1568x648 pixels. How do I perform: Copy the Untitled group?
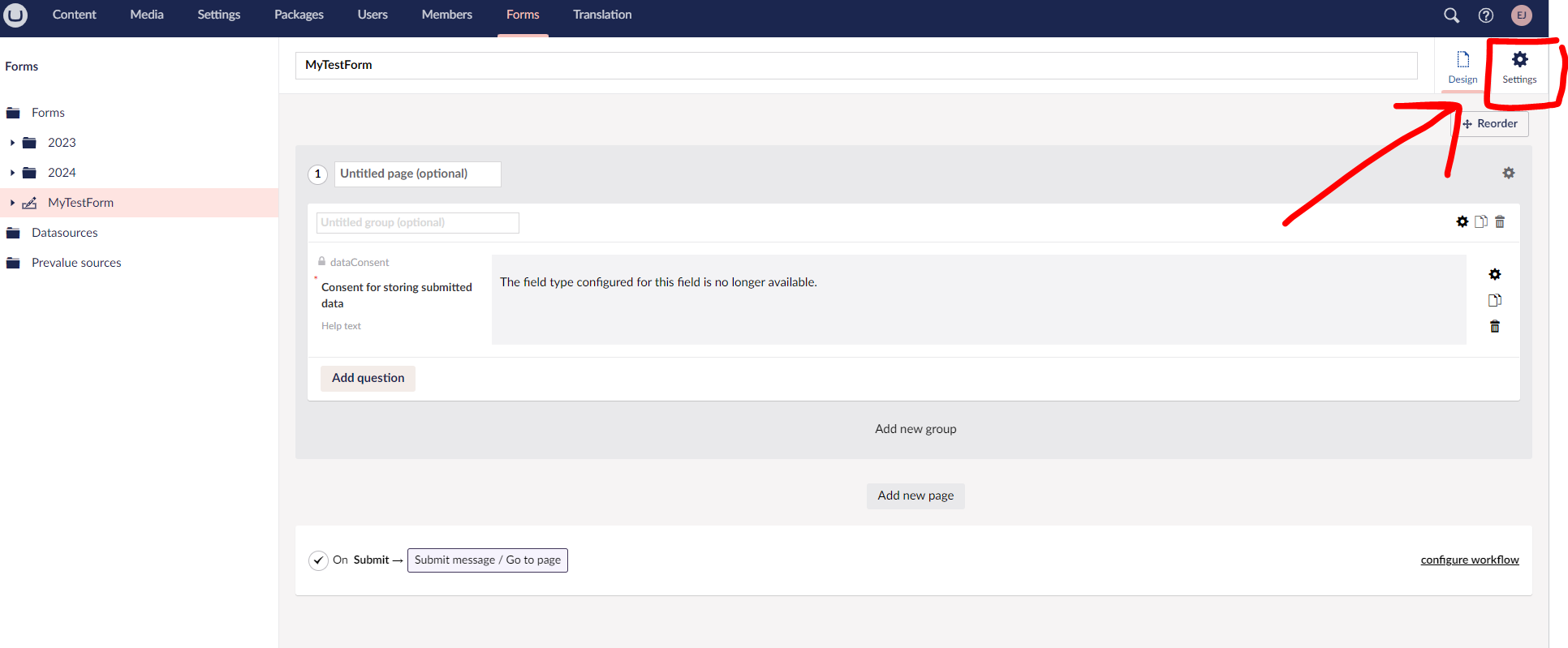1481,221
